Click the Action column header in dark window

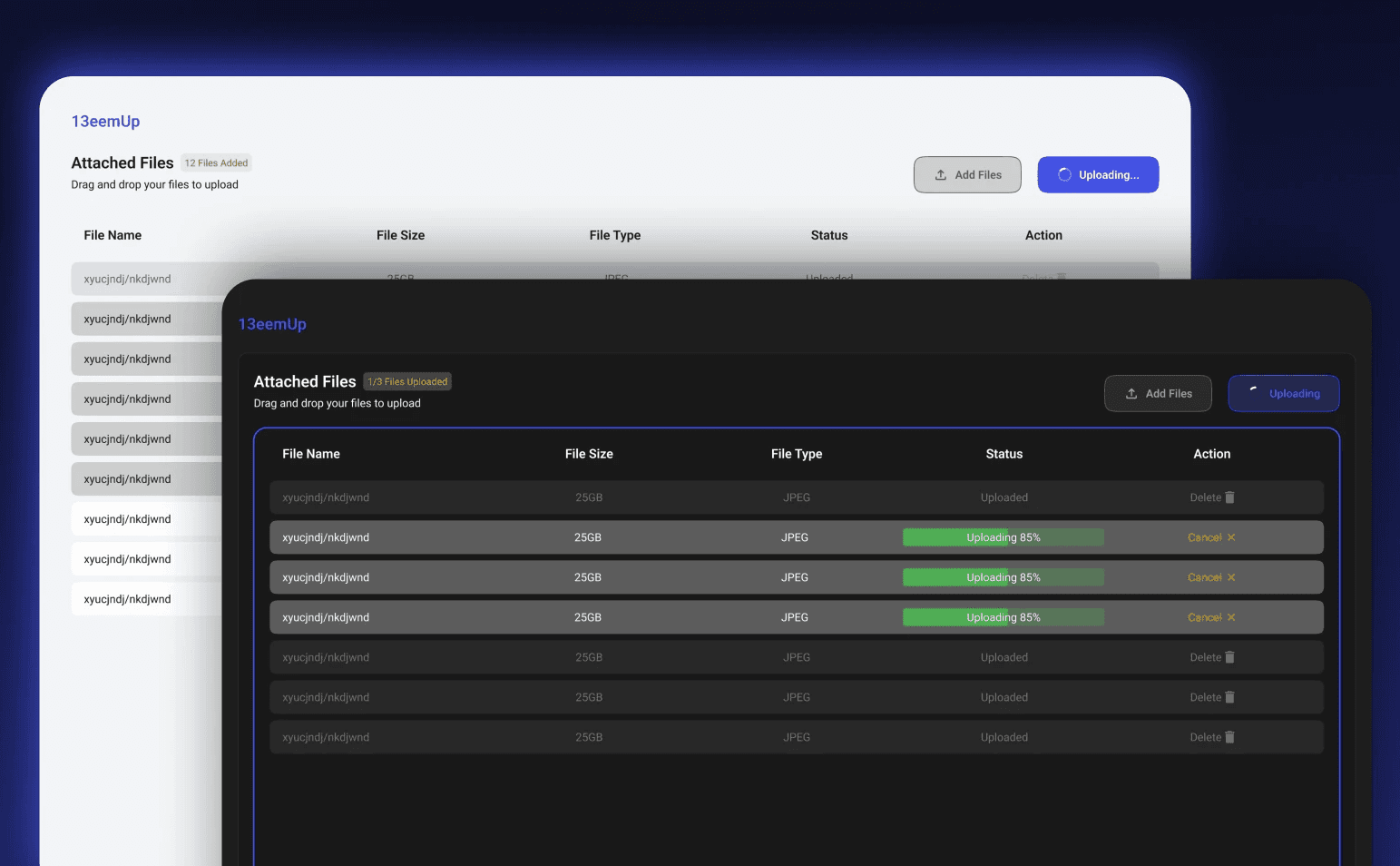[x=1212, y=454]
